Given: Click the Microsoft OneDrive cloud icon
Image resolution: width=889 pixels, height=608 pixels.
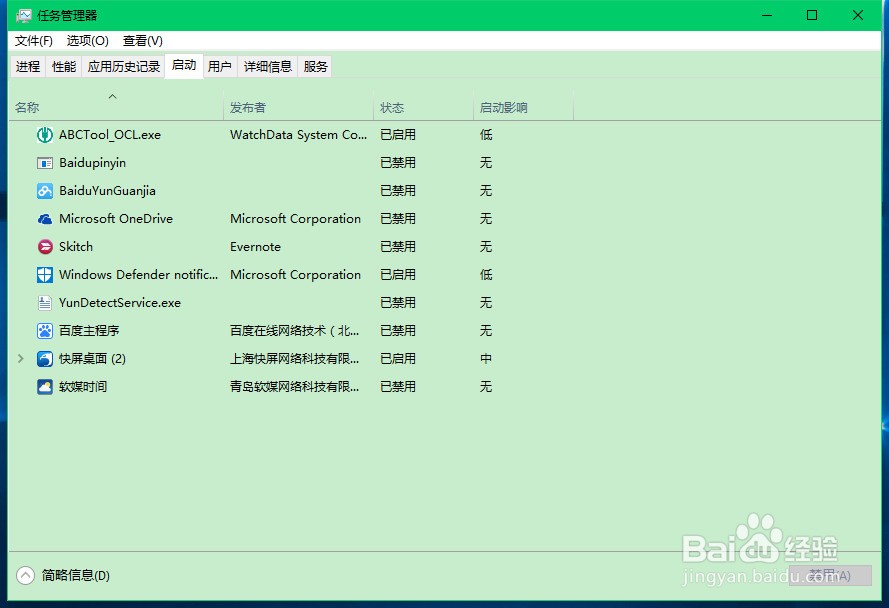Looking at the screenshot, I should (45, 219).
